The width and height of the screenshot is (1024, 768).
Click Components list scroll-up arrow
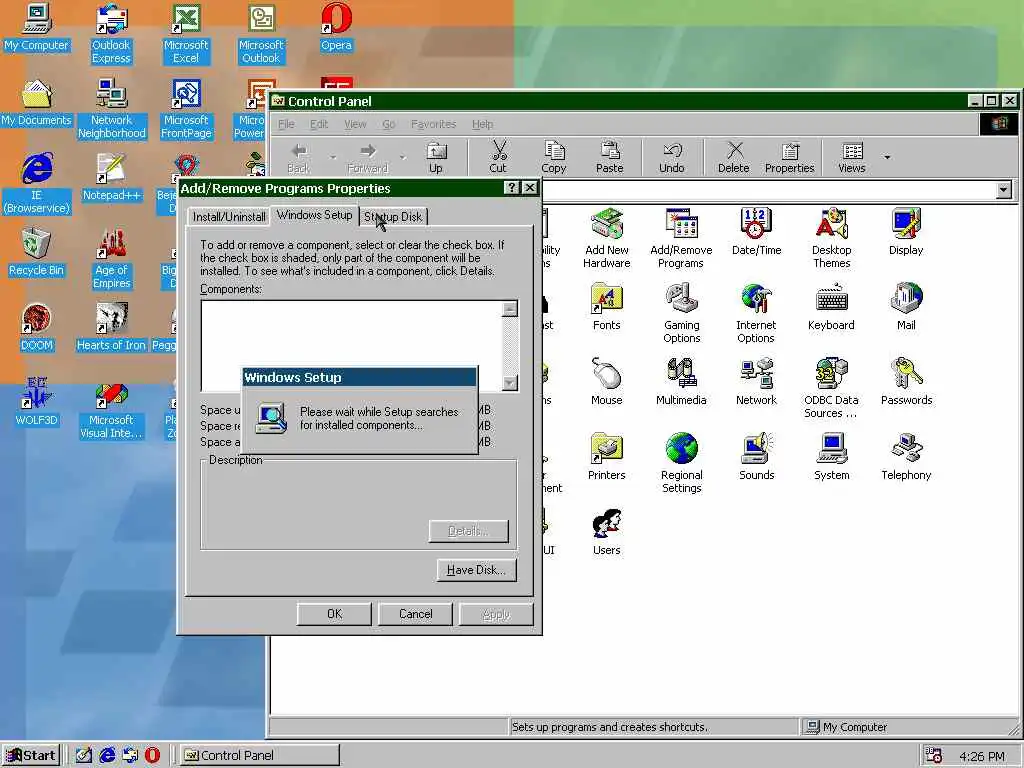510,308
